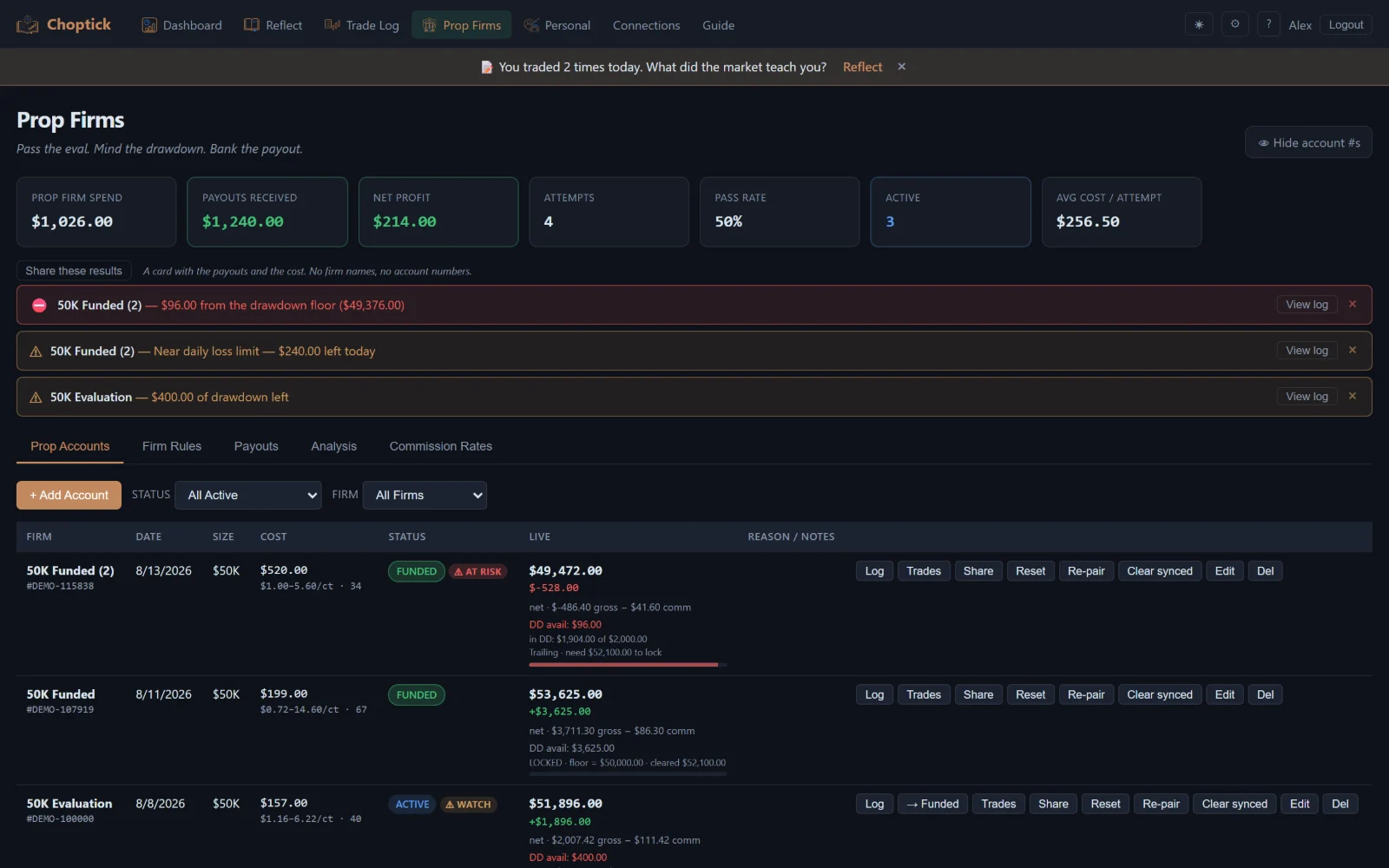
Task: View log for daily loss limit alert
Action: pos(1307,351)
